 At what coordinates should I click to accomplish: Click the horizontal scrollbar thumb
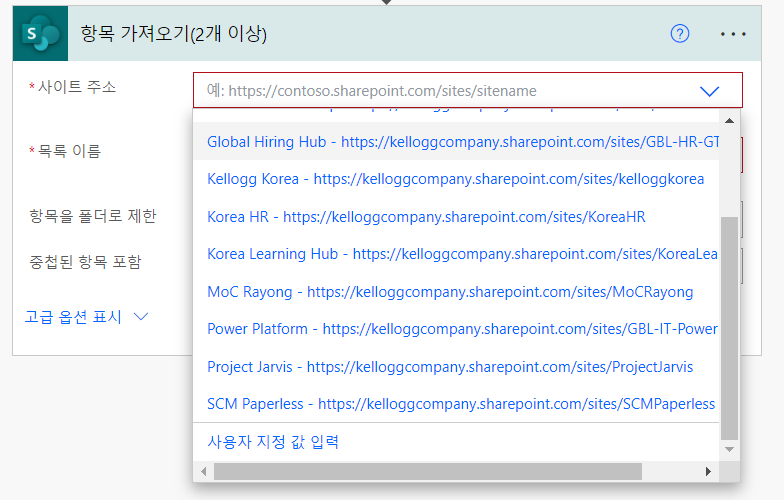pos(428,472)
